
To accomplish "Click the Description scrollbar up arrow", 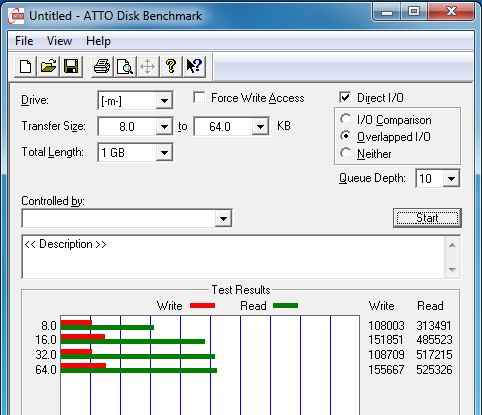I will click(x=452, y=245).
